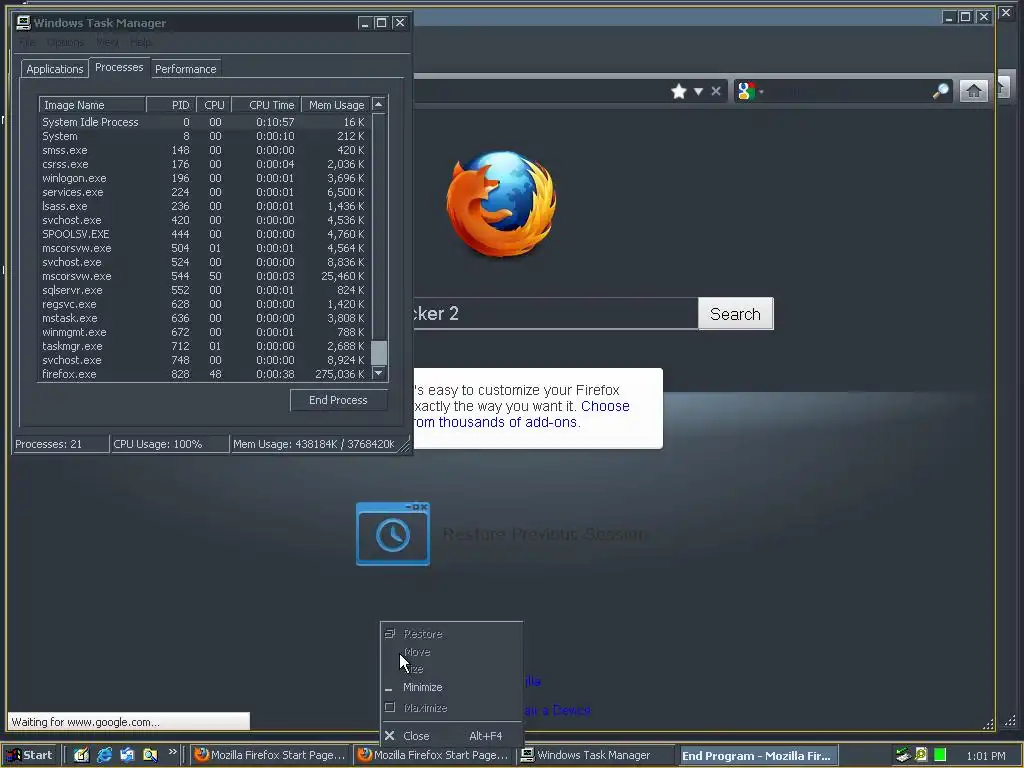Choose Maximize in the context menu
Screen dimensions: 1024x768
[451, 708]
